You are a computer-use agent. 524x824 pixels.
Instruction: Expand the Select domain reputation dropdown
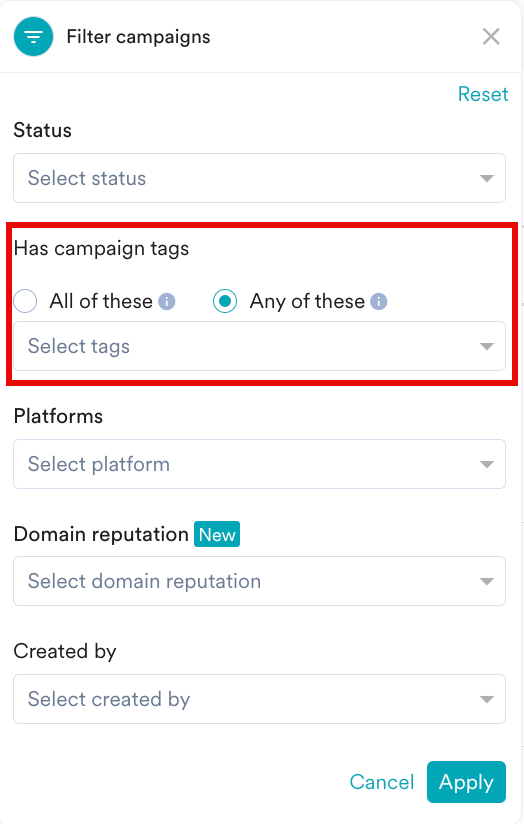tap(260, 581)
